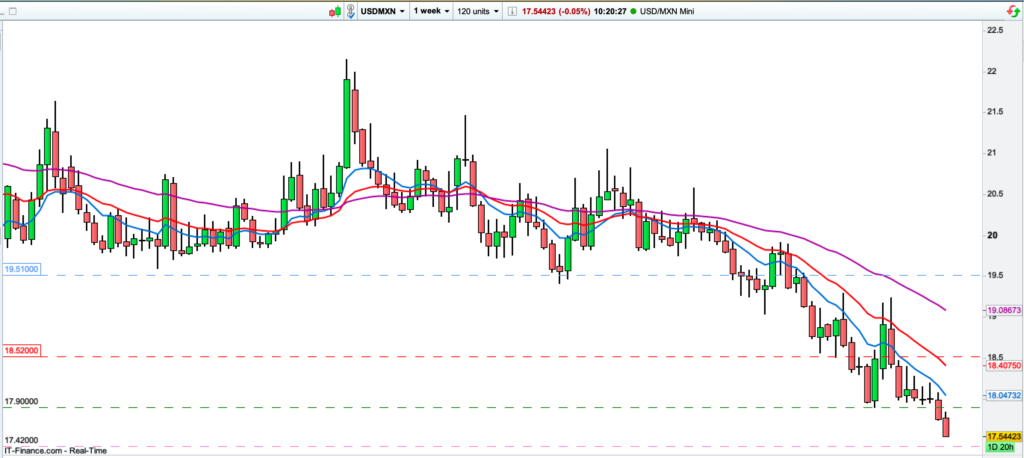Click the blue 18.04732 moving average tag
The image size is (1024, 458).
(x=1003, y=397)
